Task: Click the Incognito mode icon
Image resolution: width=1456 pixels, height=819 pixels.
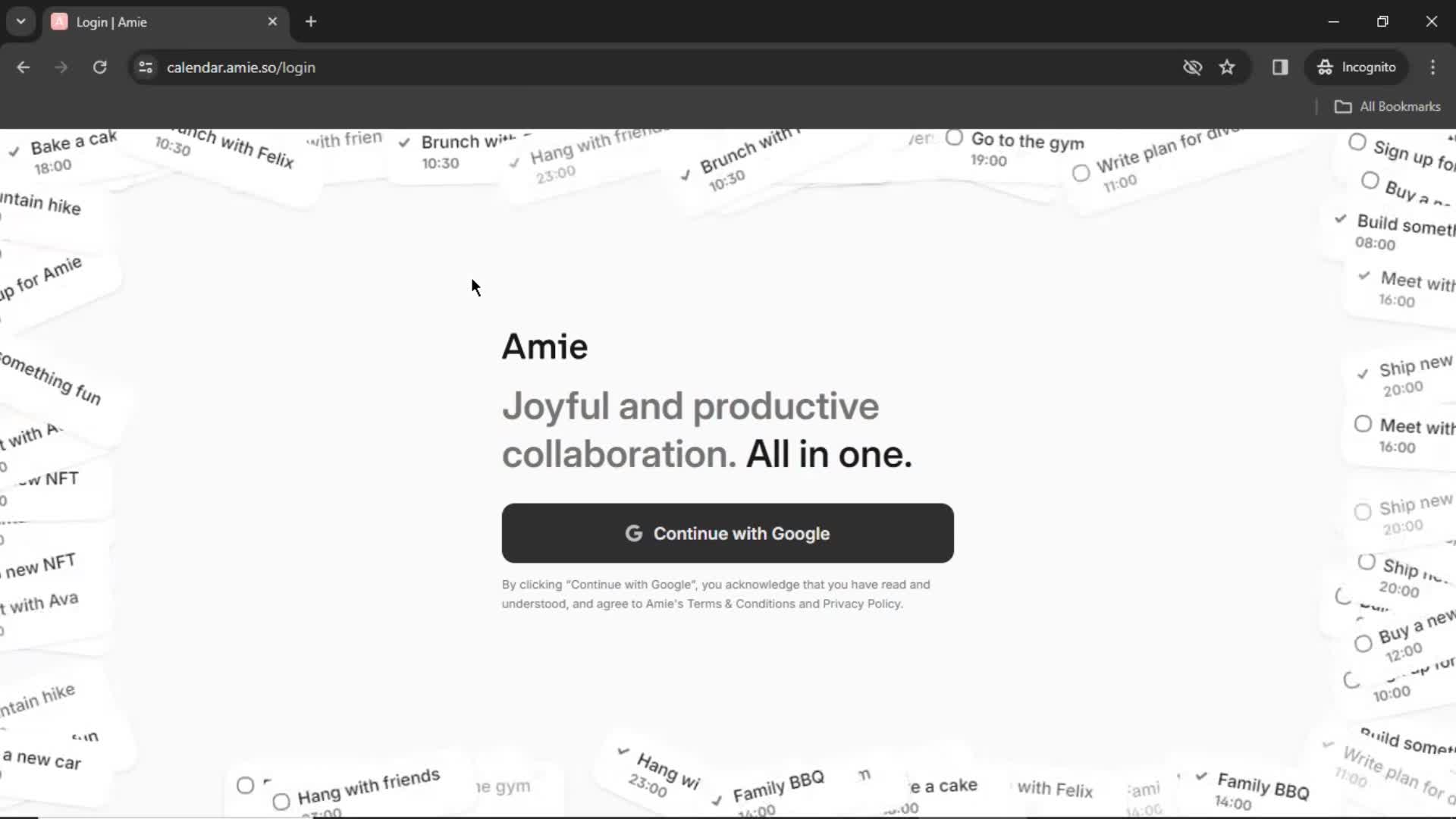Action: point(1325,67)
